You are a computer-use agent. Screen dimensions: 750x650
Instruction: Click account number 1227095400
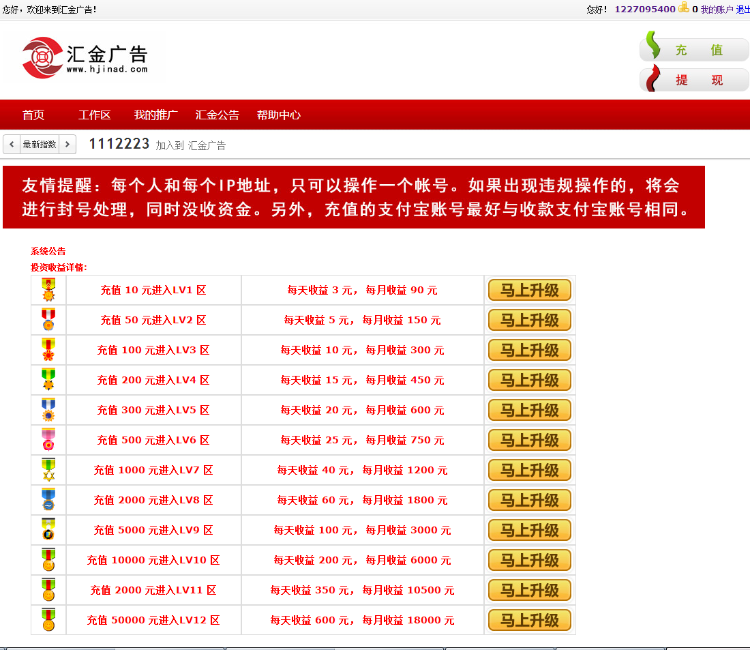pos(645,9)
